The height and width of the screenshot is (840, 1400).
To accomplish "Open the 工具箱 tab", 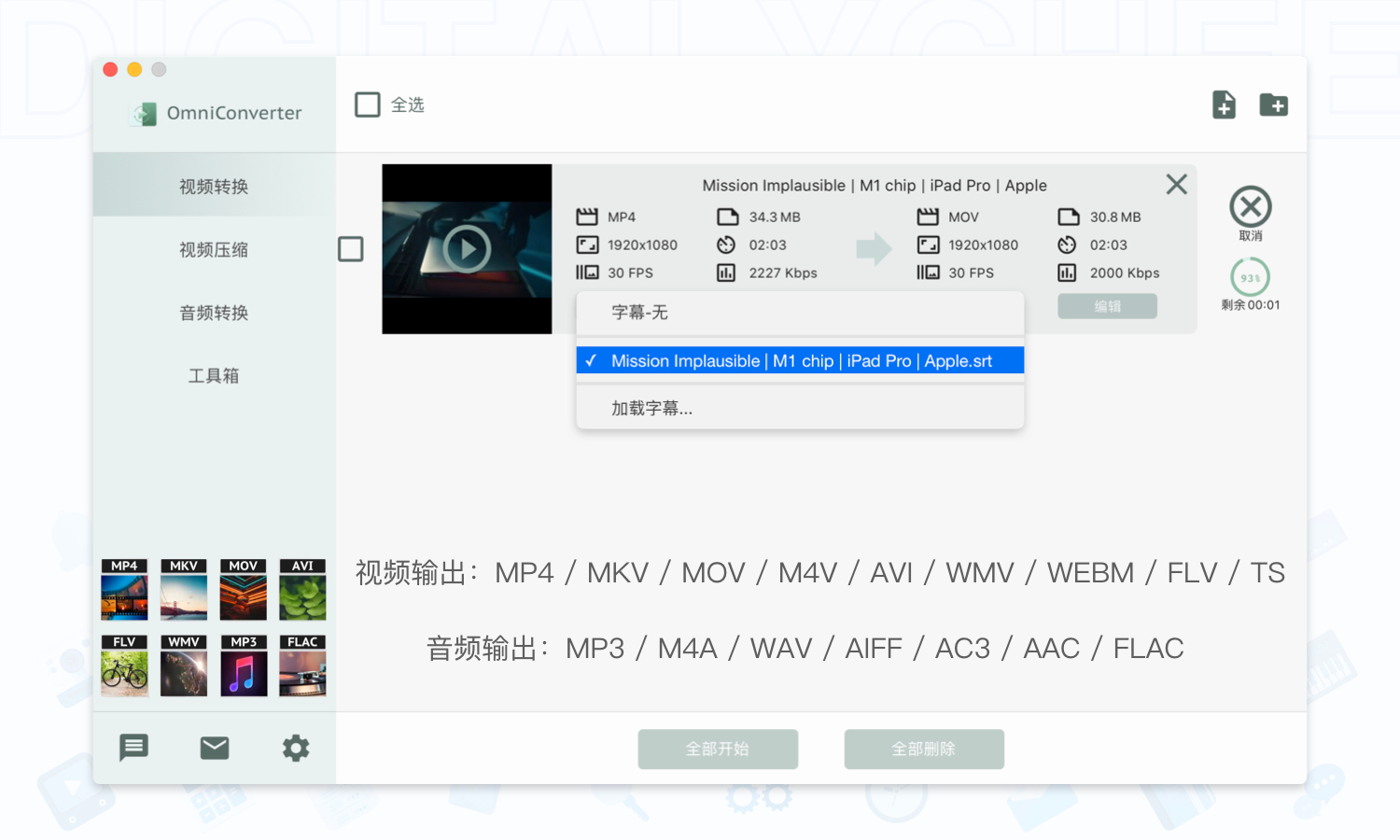I will (x=214, y=375).
